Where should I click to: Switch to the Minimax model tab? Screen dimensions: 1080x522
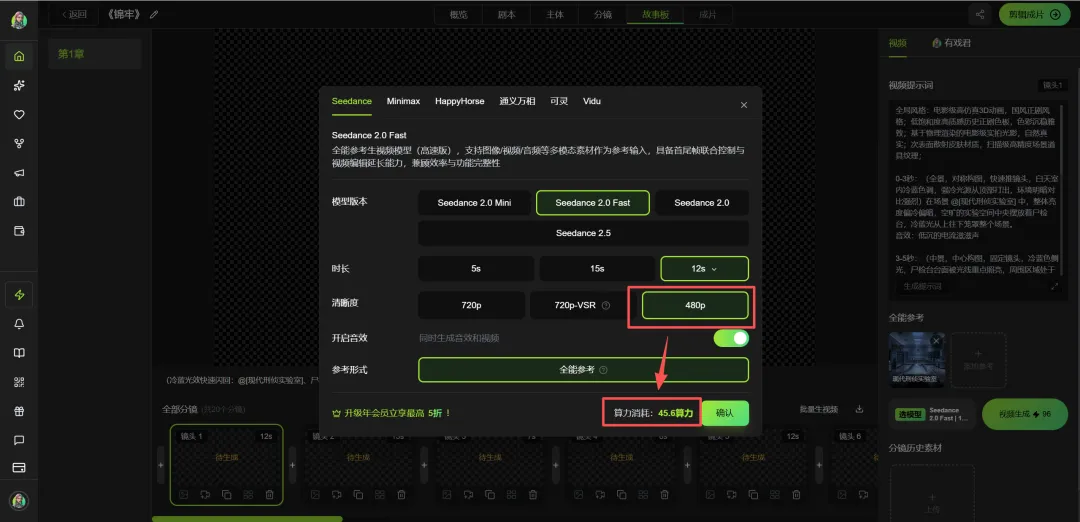pos(403,101)
